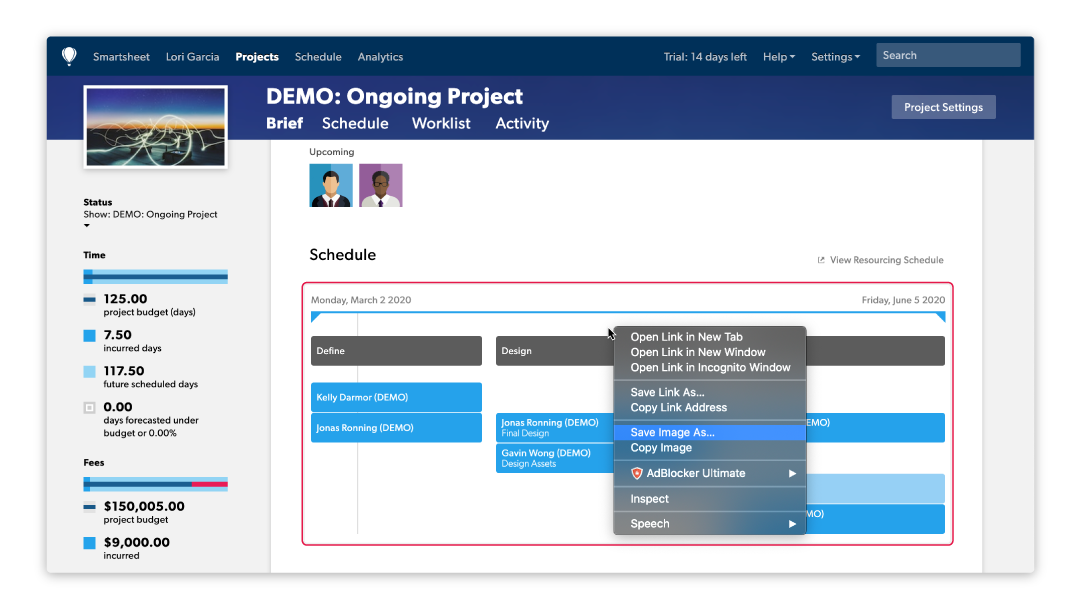Select Copy Link Address menu entry
1080x608 pixels.
coord(678,408)
